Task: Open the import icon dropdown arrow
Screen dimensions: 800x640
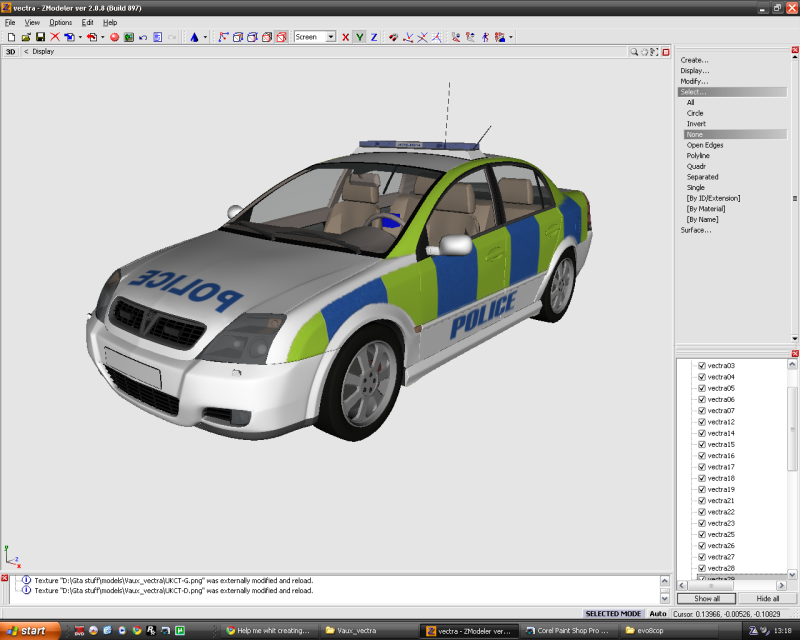Action: click(80, 37)
